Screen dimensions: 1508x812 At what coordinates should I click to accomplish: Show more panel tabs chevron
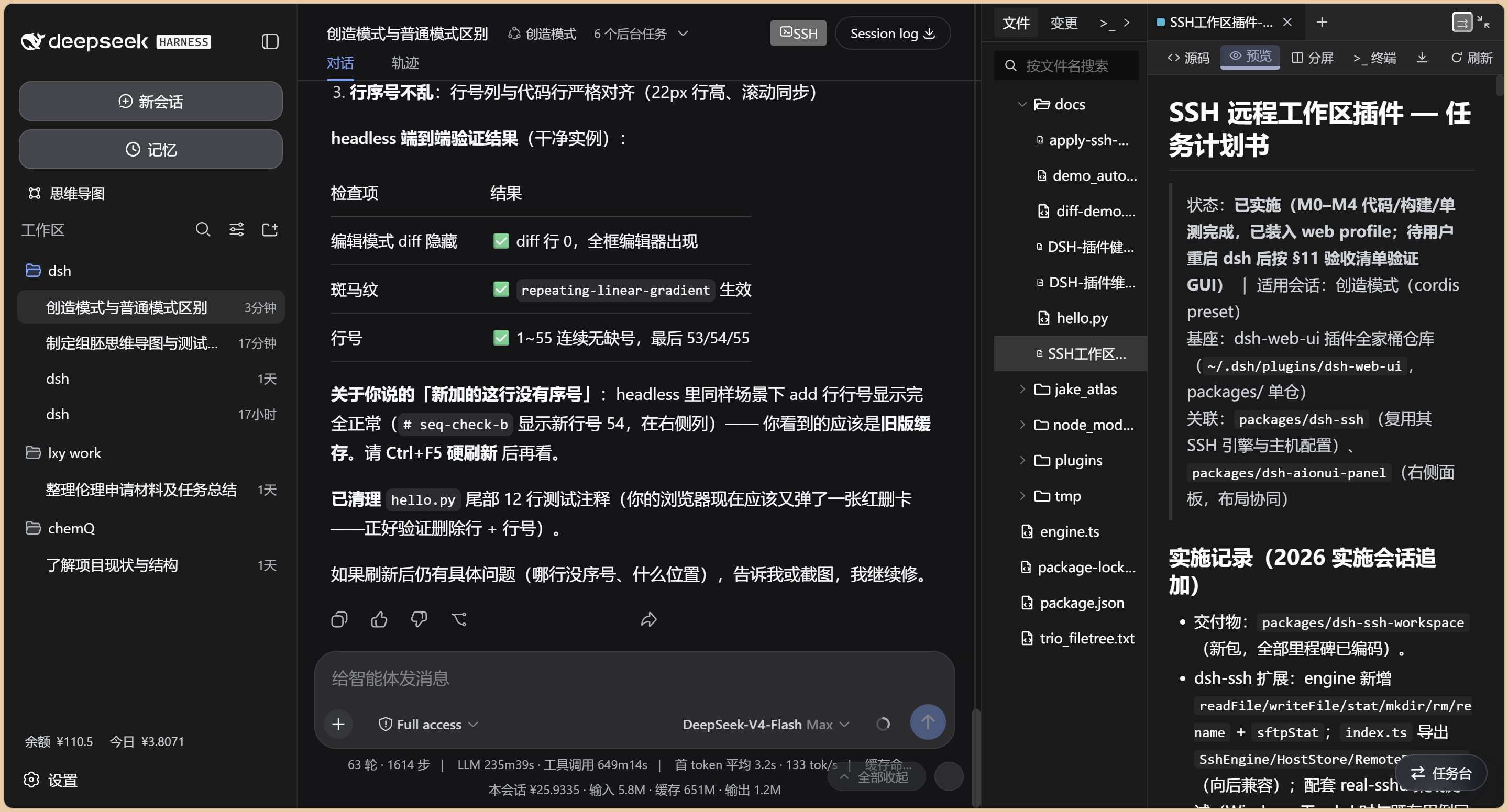coord(1126,23)
